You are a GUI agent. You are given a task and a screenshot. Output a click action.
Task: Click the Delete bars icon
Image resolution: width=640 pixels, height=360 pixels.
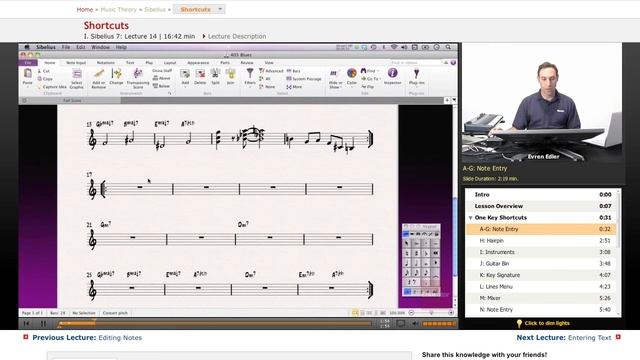200,74
